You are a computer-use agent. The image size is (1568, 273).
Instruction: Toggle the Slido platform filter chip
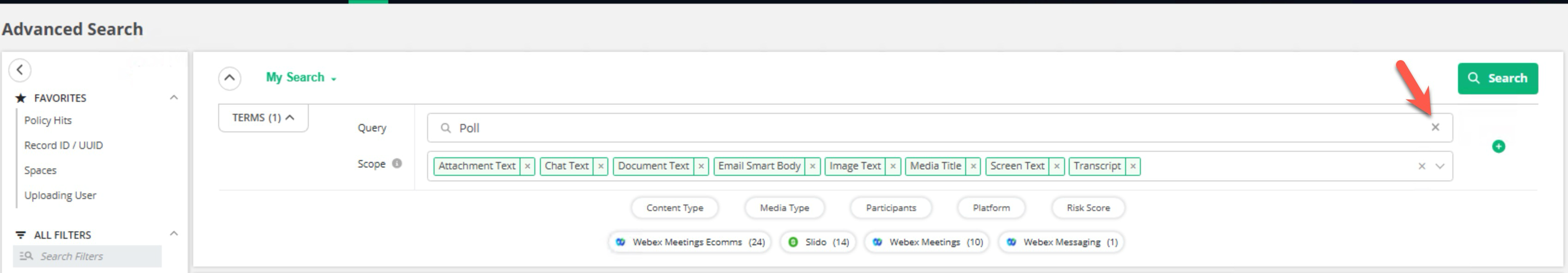coord(817,242)
